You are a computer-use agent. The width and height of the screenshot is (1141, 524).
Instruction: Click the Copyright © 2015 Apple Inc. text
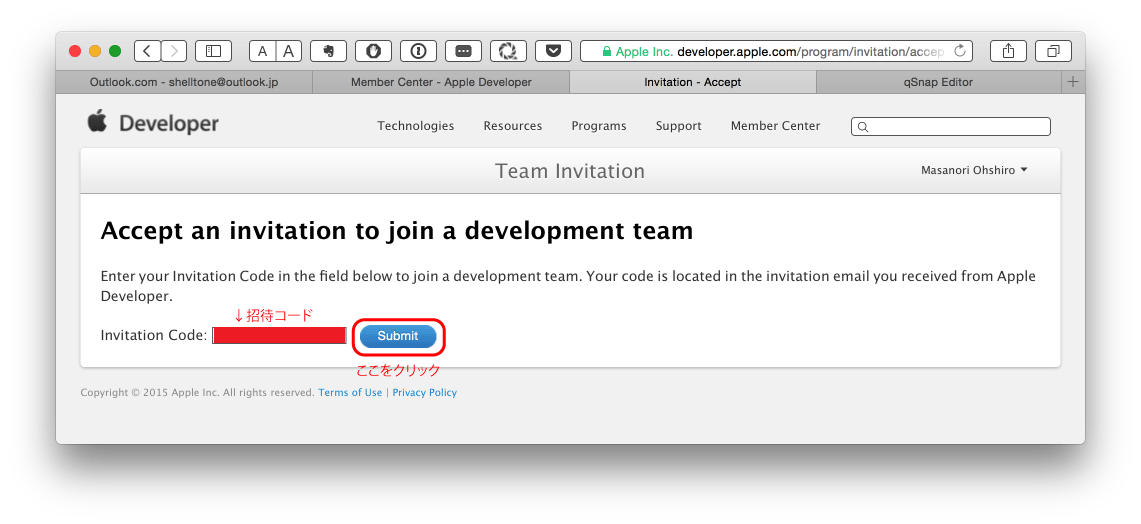pyautogui.click(x=197, y=392)
